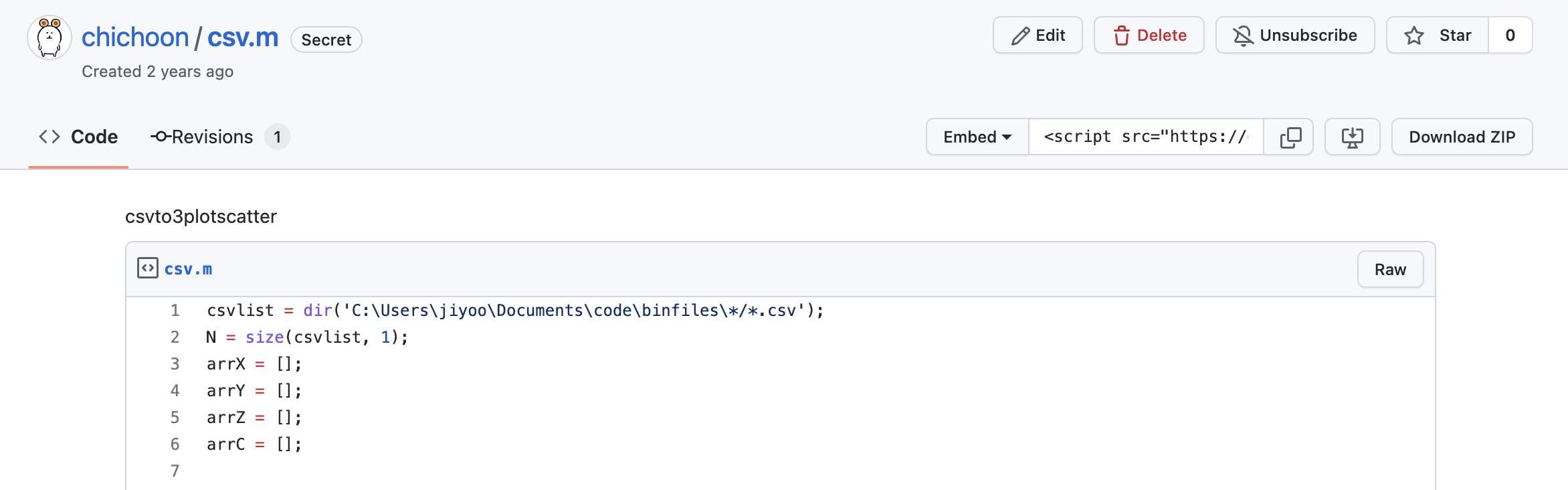Click the embed script URL field
The width and height of the screenshot is (1568, 490).
click(1146, 137)
